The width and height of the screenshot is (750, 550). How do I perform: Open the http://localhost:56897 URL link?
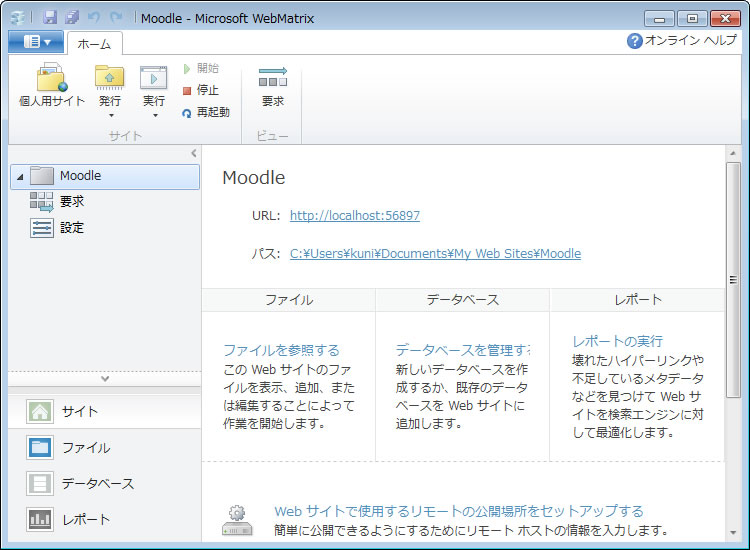[354, 215]
